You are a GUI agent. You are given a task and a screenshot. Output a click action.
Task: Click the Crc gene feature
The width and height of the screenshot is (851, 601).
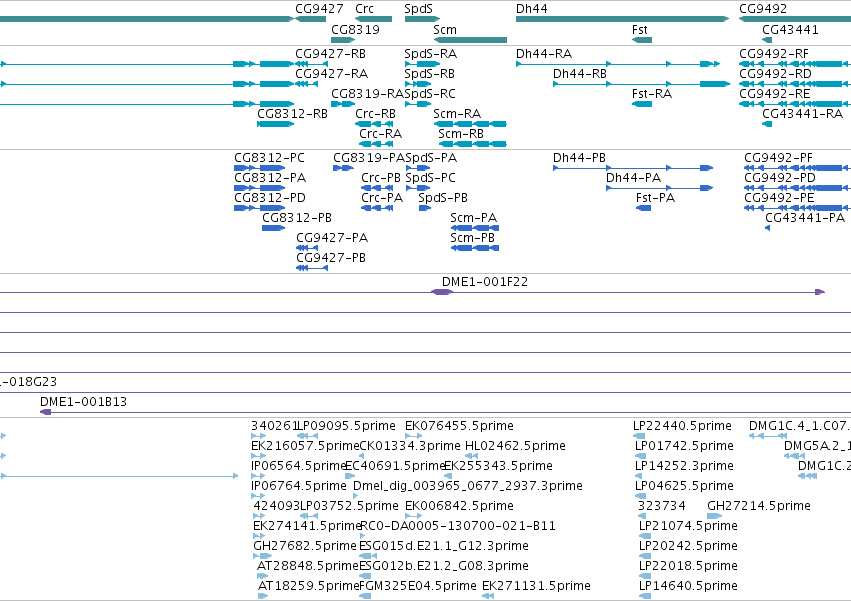tap(373, 19)
